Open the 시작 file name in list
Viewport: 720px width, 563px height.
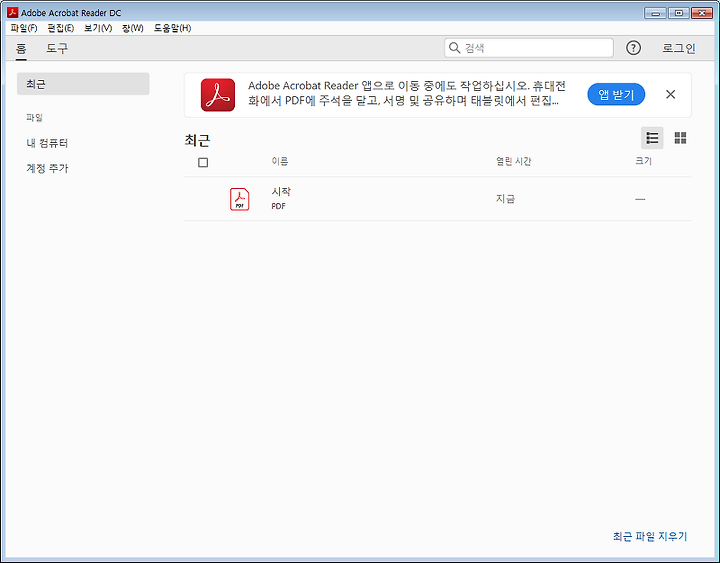coord(281,191)
